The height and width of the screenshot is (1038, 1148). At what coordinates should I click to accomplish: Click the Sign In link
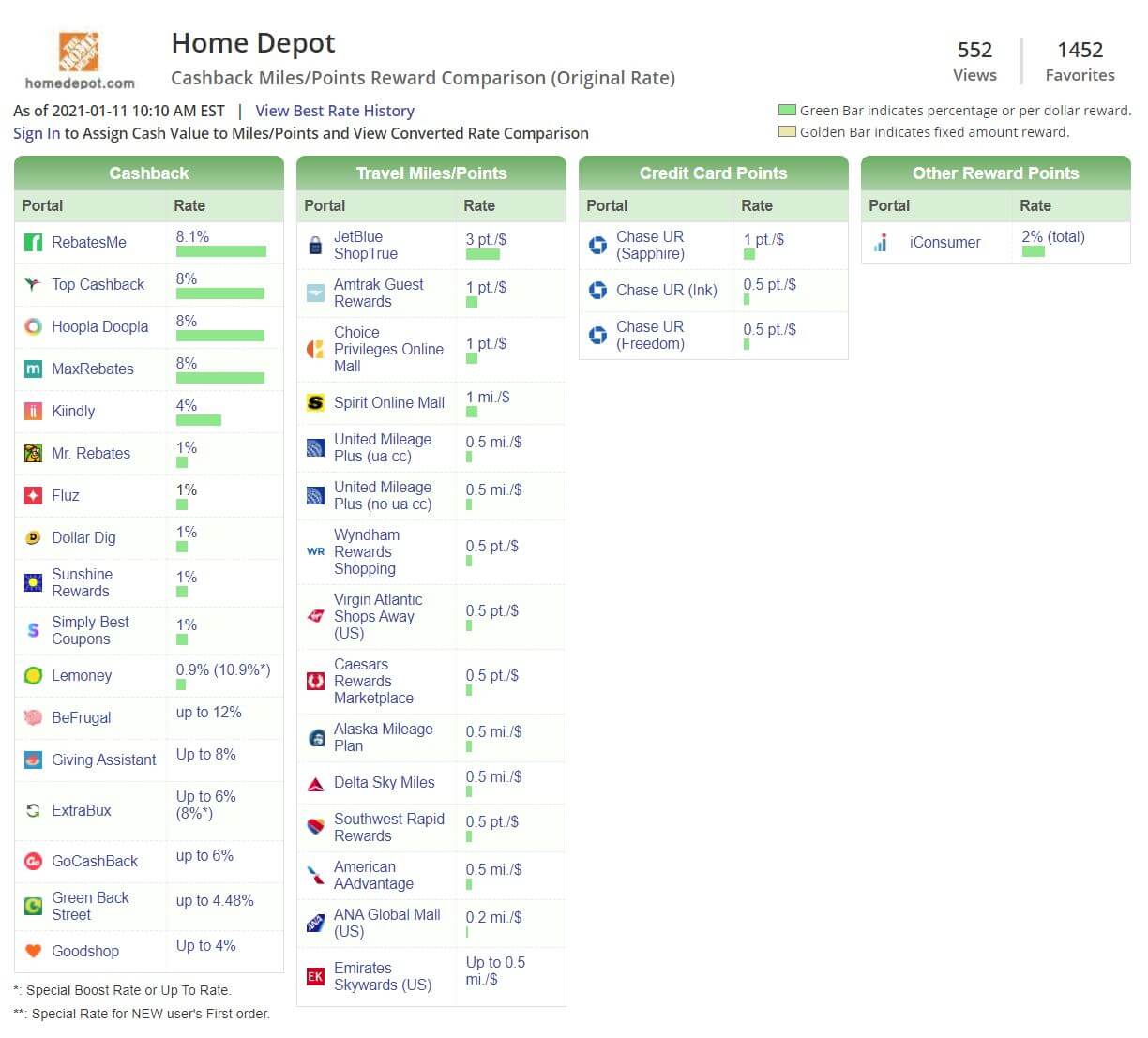37,133
